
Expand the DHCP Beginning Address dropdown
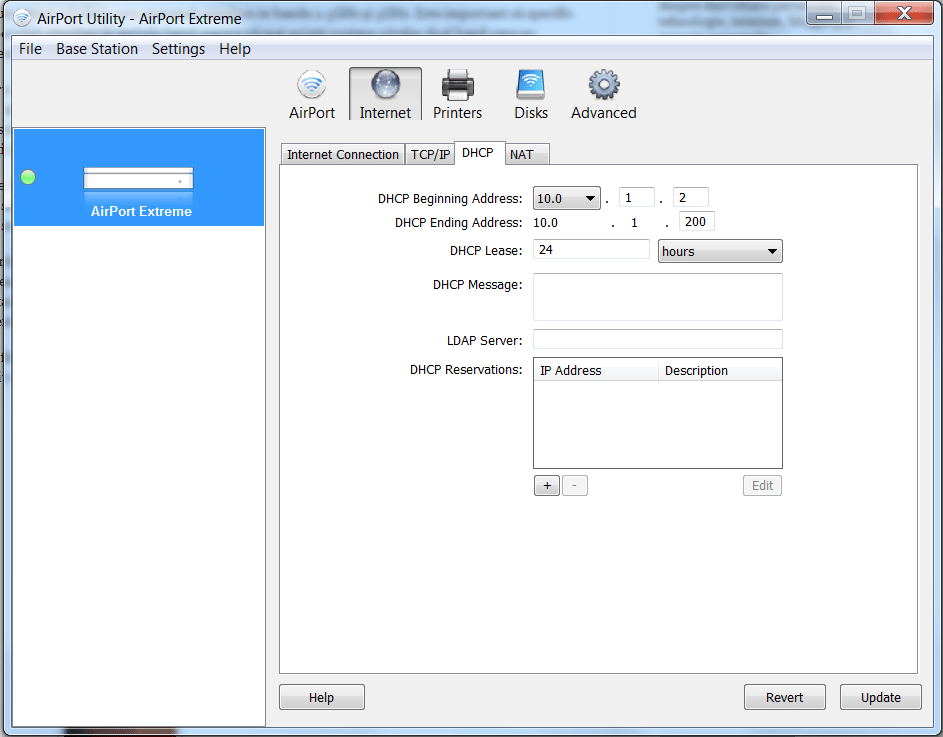click(x=567, y=199)
